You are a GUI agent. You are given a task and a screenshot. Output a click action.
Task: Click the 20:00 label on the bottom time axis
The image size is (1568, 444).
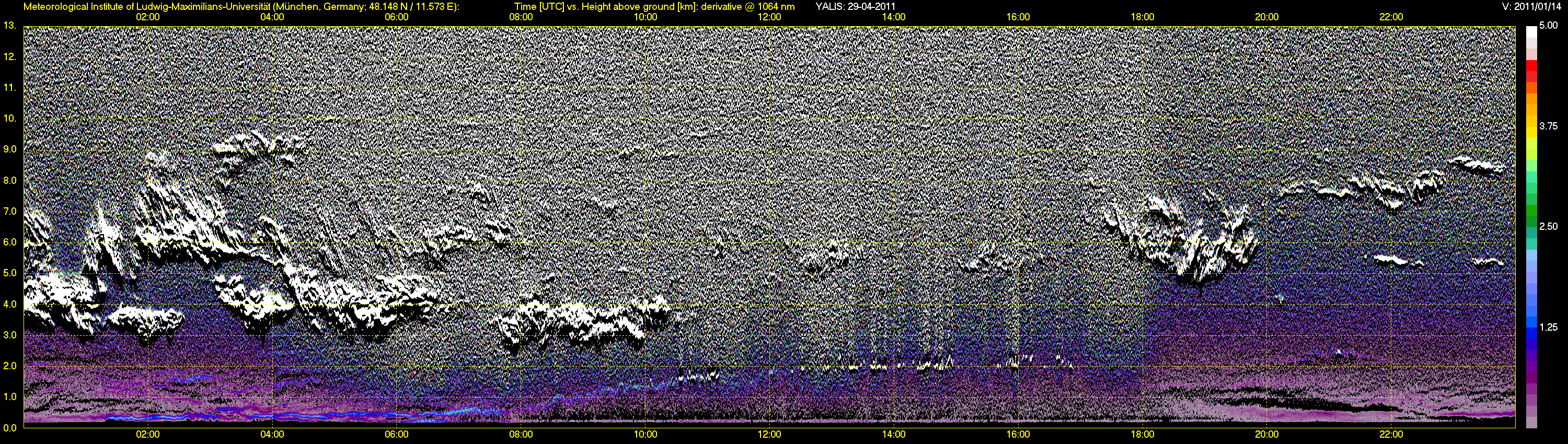pos(1267,434)
